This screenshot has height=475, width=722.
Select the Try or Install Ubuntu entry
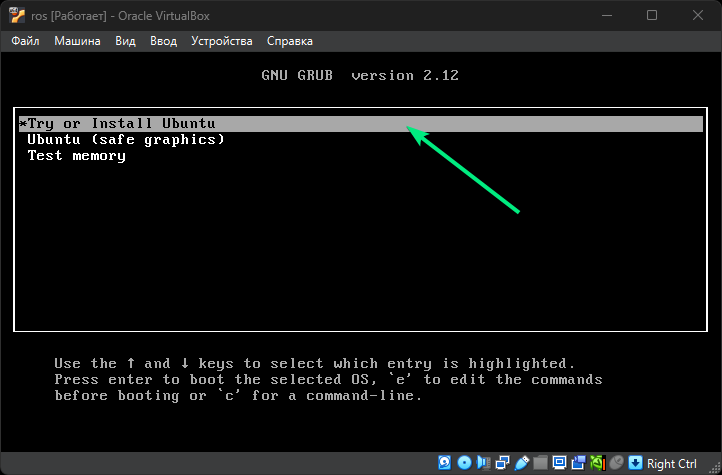361,124
